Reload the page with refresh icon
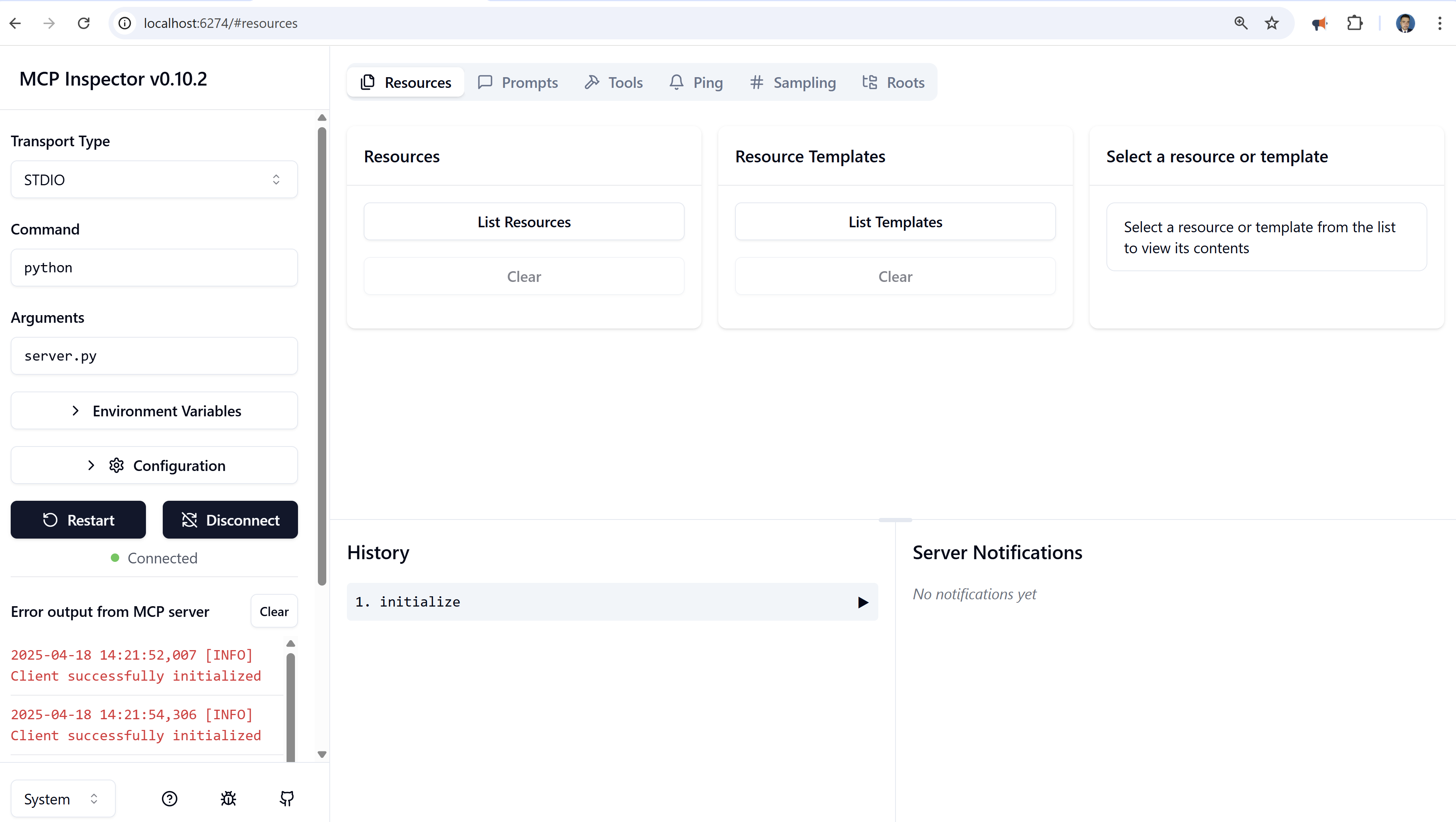The height and width of the screenshot is (822, 1456). click(84, 23)
